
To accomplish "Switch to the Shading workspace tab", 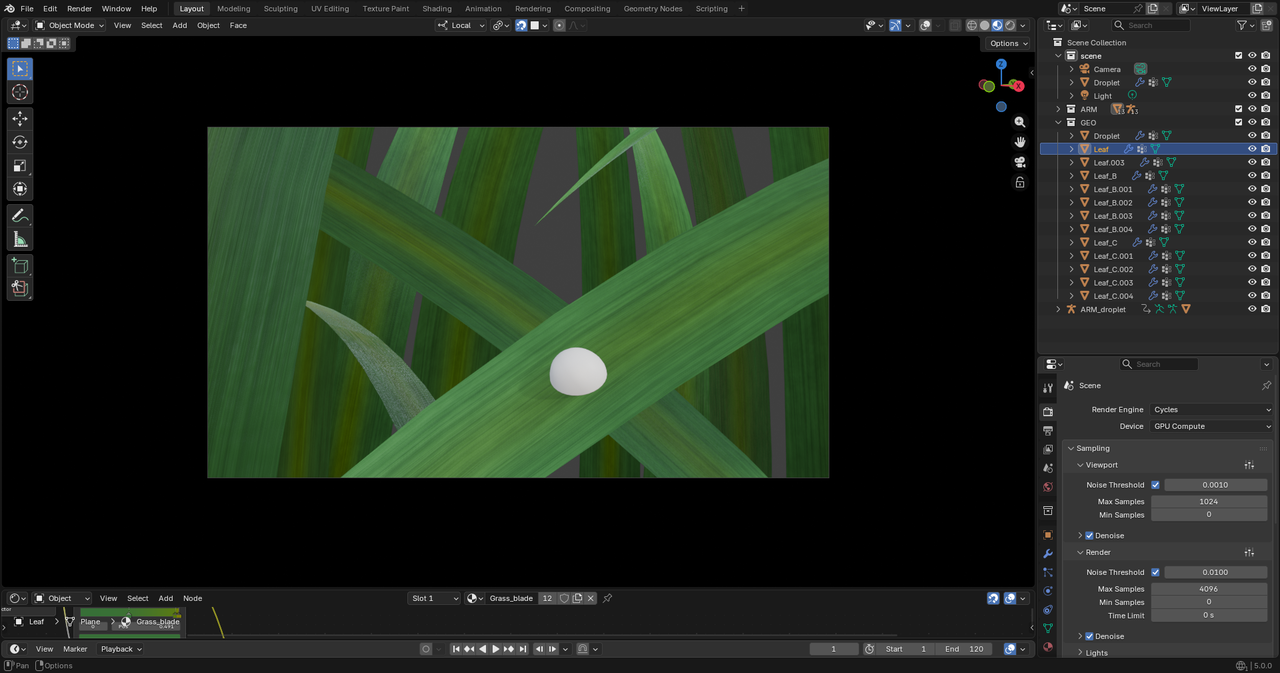I will (436, 8).
